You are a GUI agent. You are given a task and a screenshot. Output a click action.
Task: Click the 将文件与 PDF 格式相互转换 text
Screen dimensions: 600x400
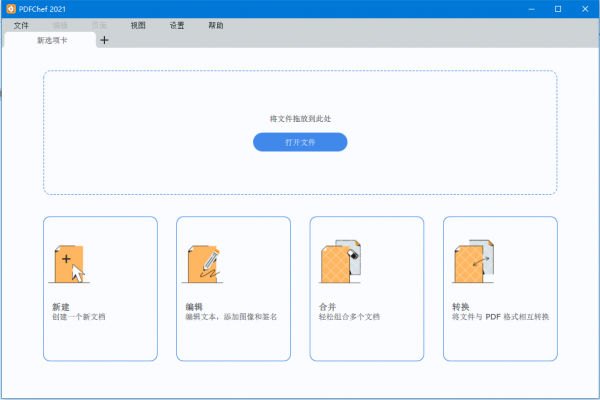[x=500, y=317]
